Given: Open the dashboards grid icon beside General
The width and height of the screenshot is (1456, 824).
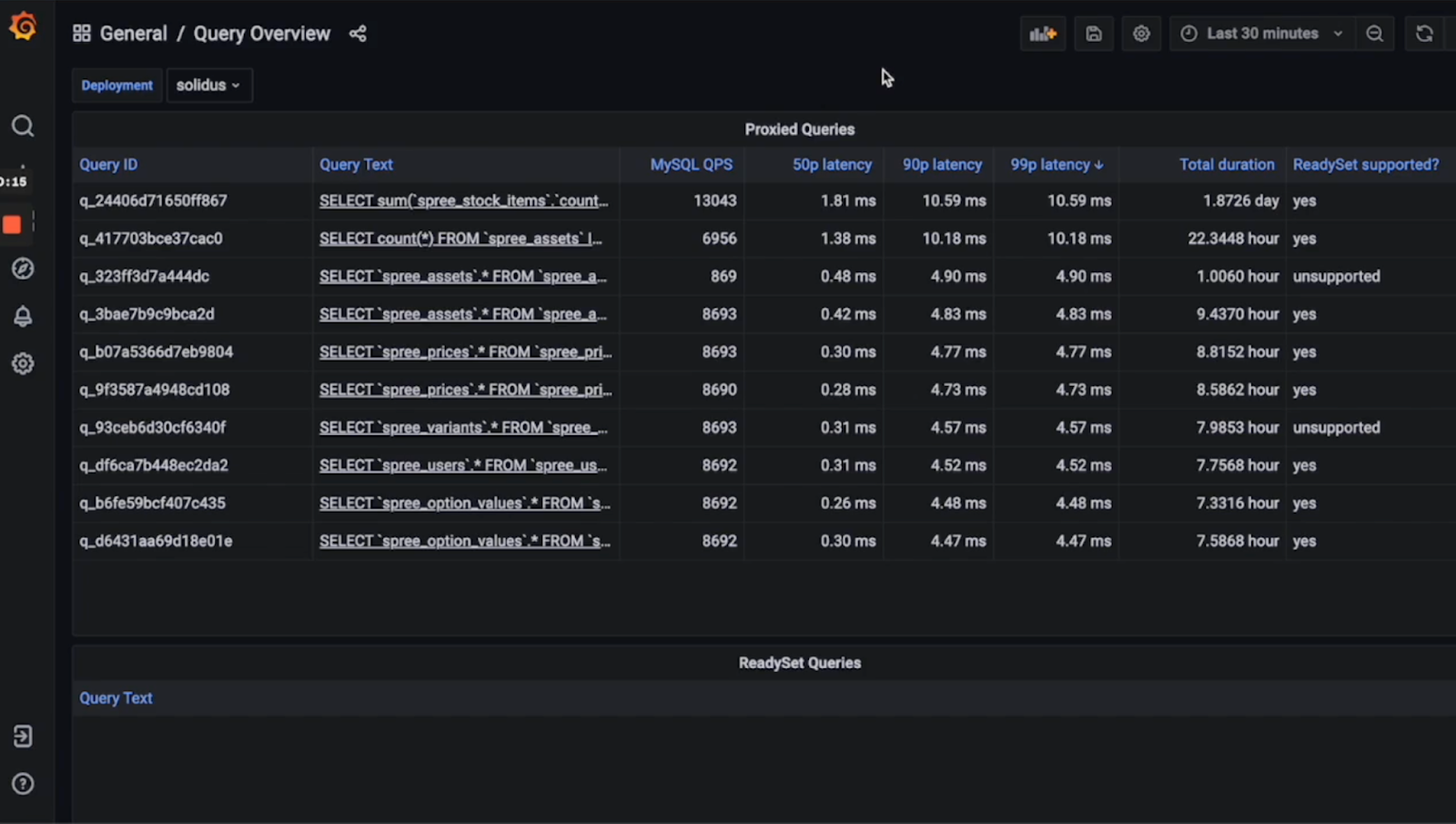Looking at the screenshot, I should [82, 34].
